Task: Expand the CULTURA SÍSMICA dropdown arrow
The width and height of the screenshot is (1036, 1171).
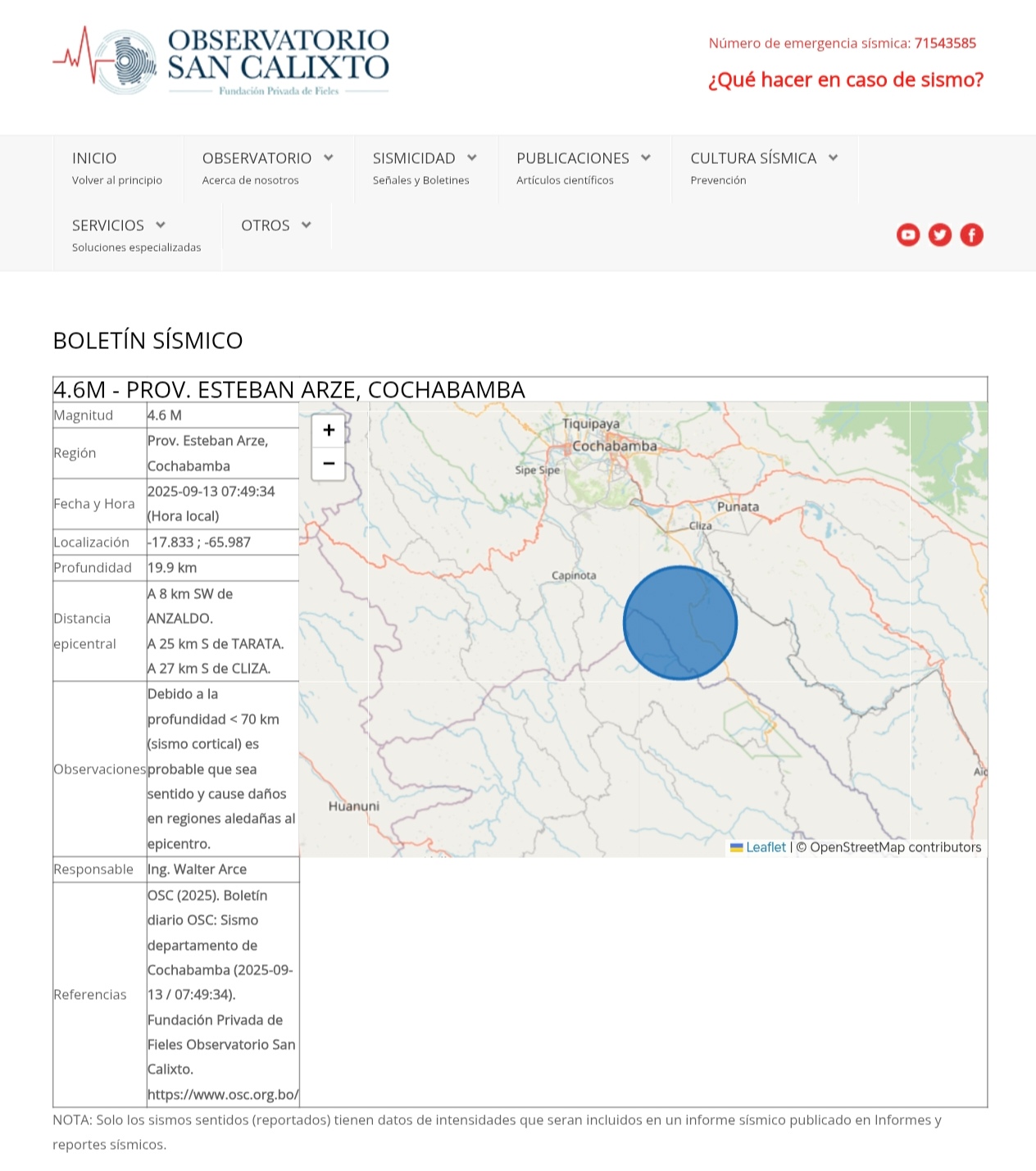Action: (833, 157)
